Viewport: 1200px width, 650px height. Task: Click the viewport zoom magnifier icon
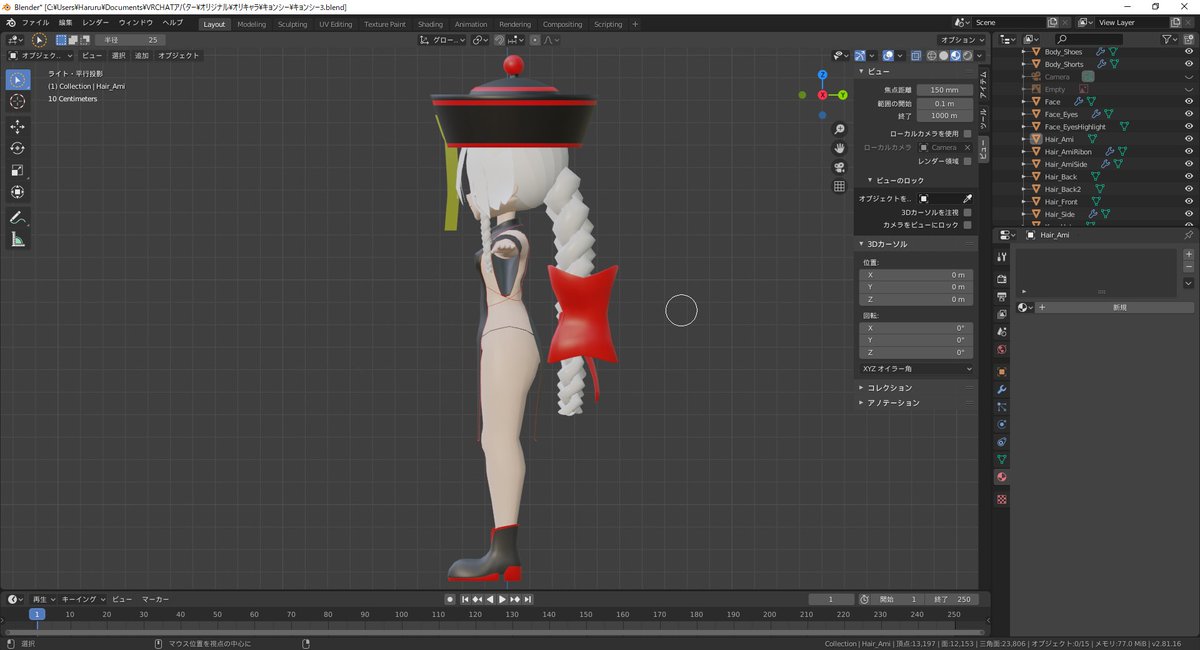839,129
